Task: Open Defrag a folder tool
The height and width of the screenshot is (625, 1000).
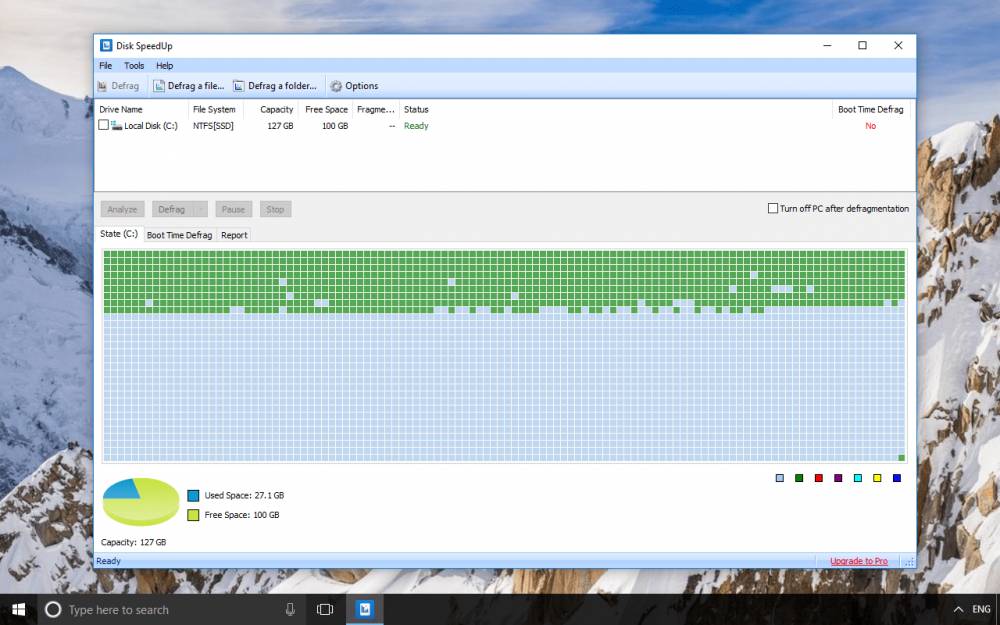Action: 275,85
